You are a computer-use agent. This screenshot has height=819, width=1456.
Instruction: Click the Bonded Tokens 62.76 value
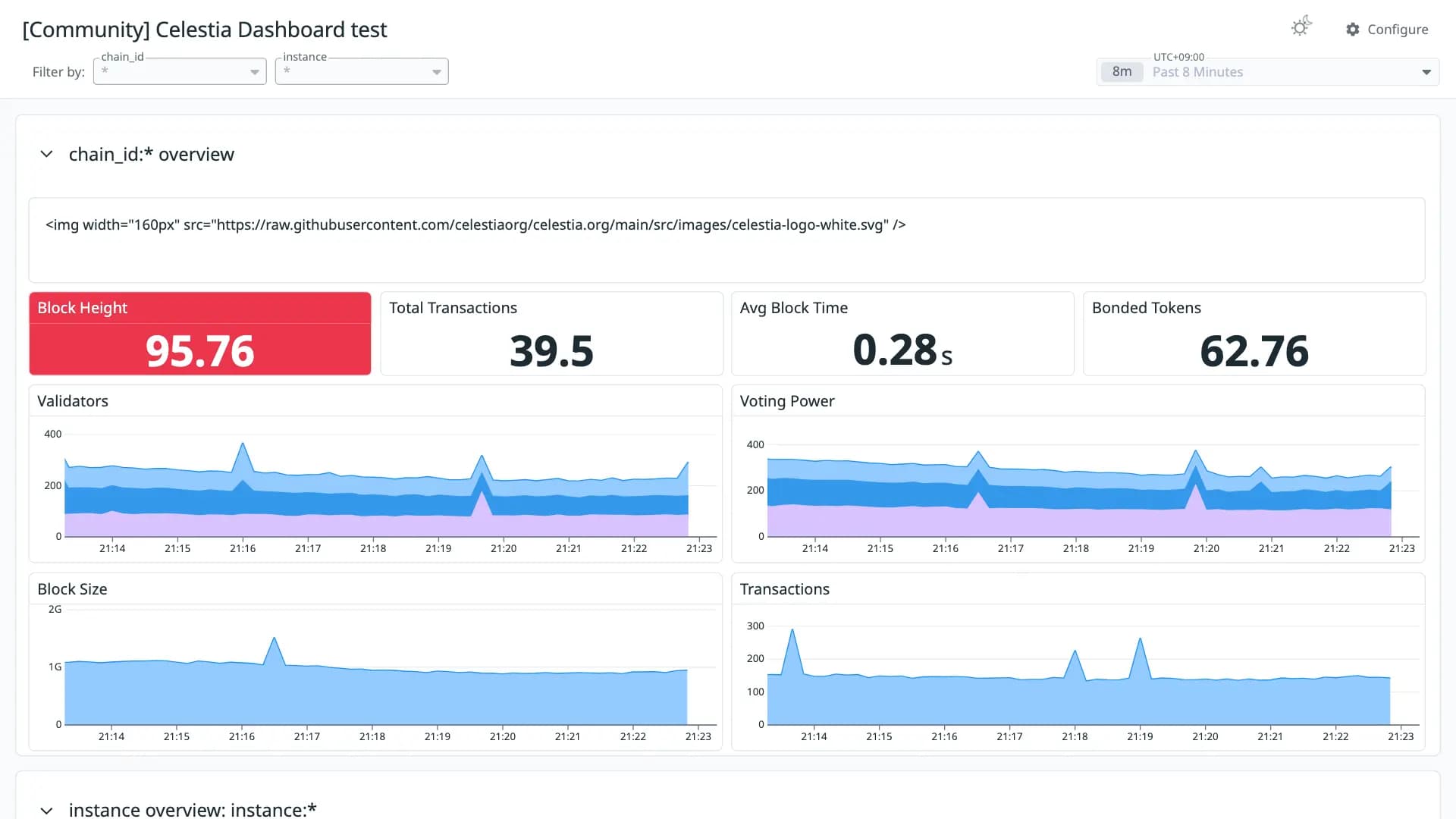click(x=1254, y=351)
